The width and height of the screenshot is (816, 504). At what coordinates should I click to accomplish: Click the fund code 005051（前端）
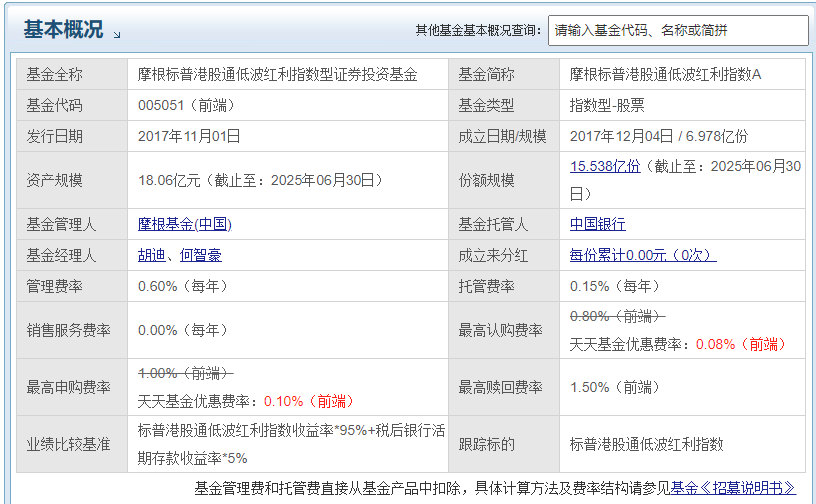coord(186,106)
